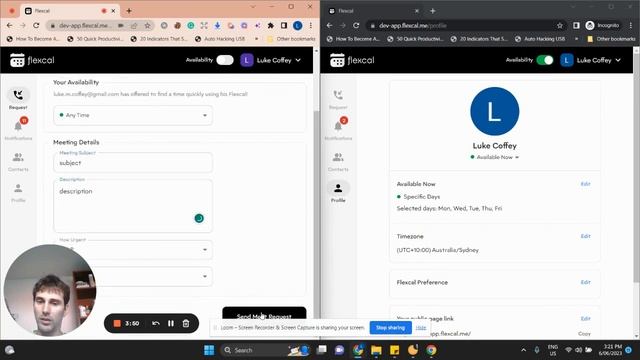Screen dimensions: 640x360
Task: Bookmark page with star in left window
Action: pyautogui.click(x=147, y=25)
